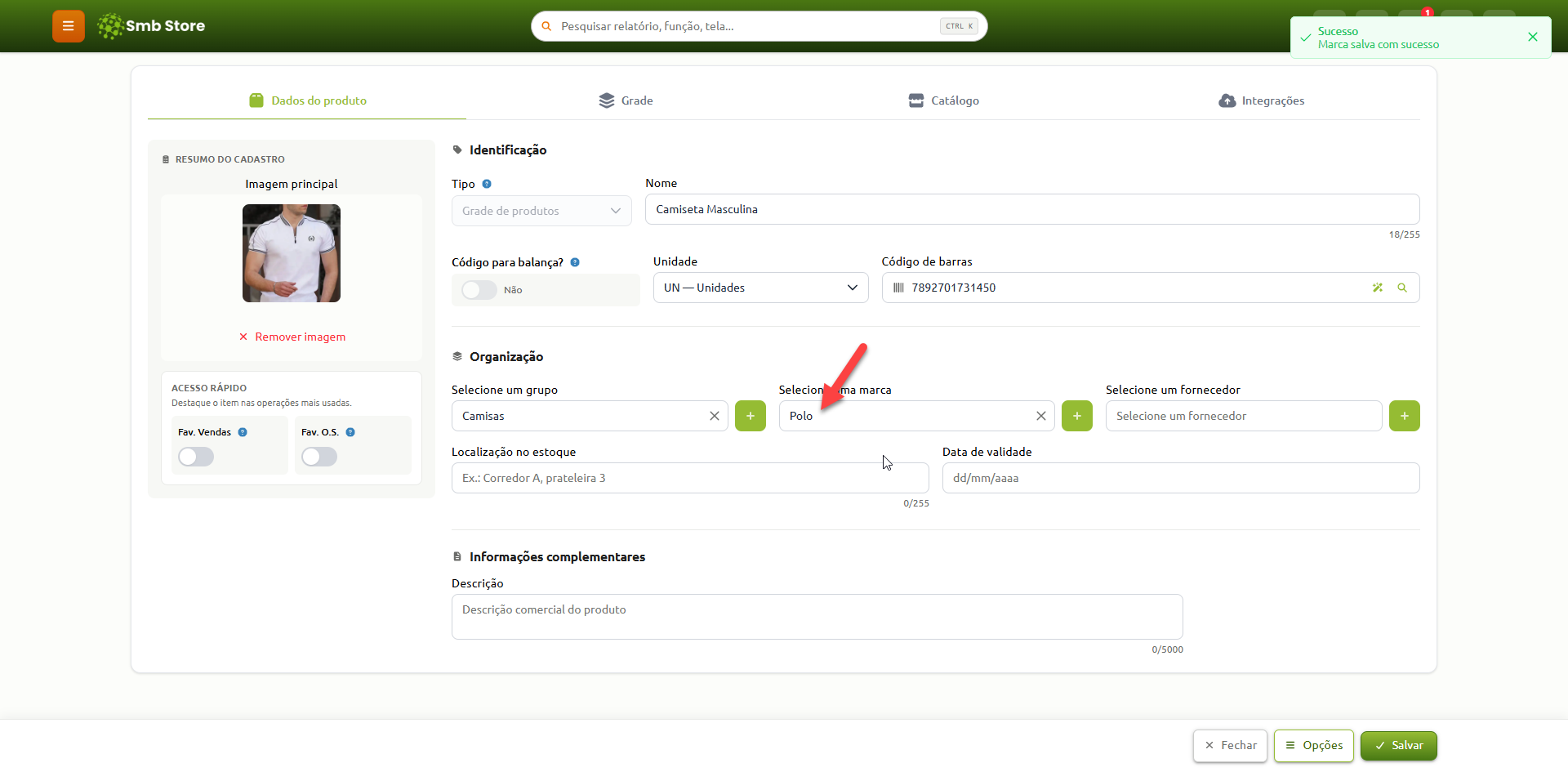The width and height of the screenshot is (1568, 772).
Task: Switch to the Catálogo tab
Action: point(943,100)
